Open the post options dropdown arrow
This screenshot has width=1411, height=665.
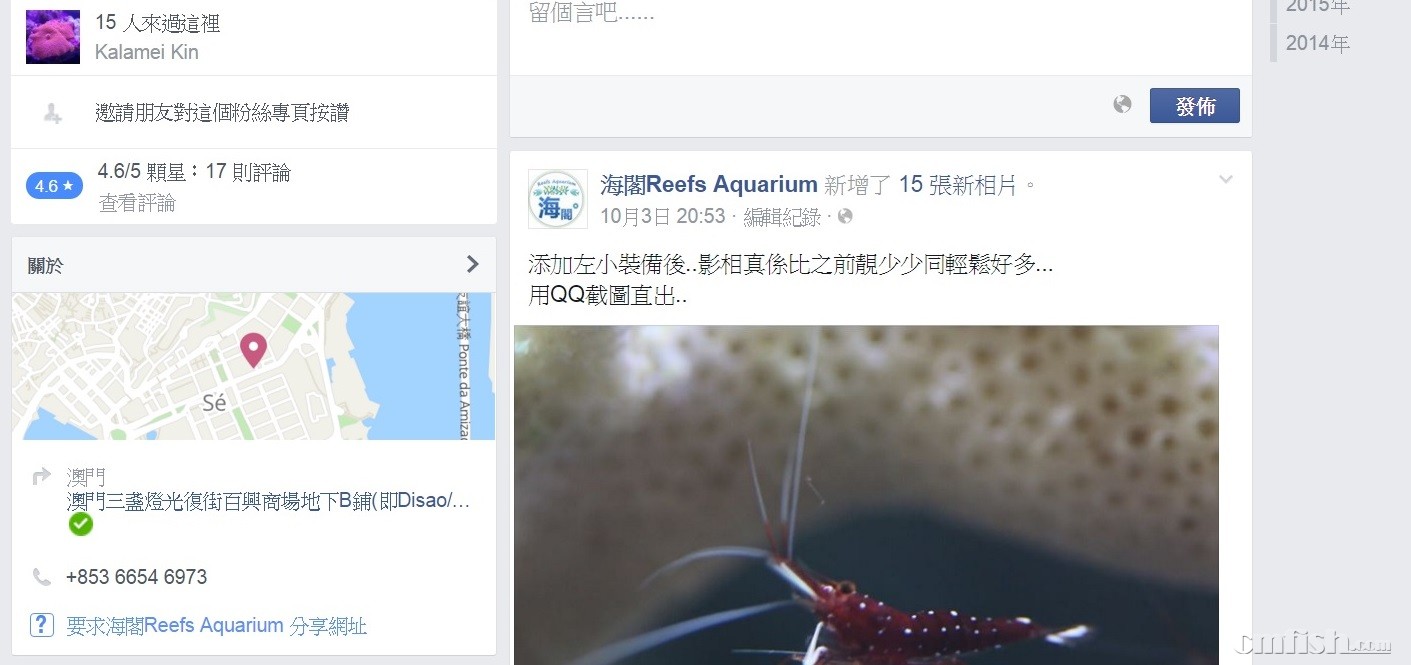(x=1226, y=180)
